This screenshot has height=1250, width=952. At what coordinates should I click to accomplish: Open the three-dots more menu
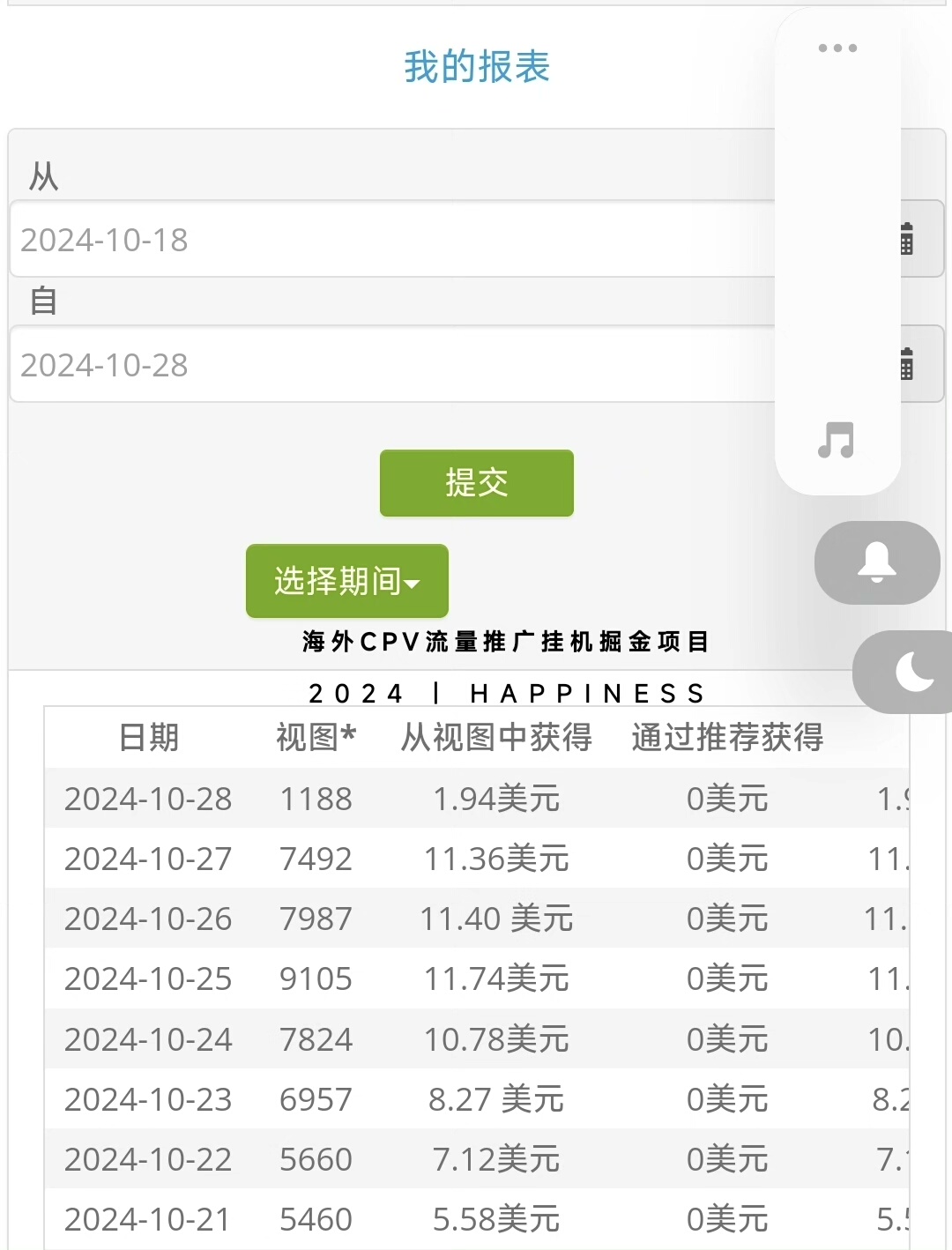pos(837,48)
